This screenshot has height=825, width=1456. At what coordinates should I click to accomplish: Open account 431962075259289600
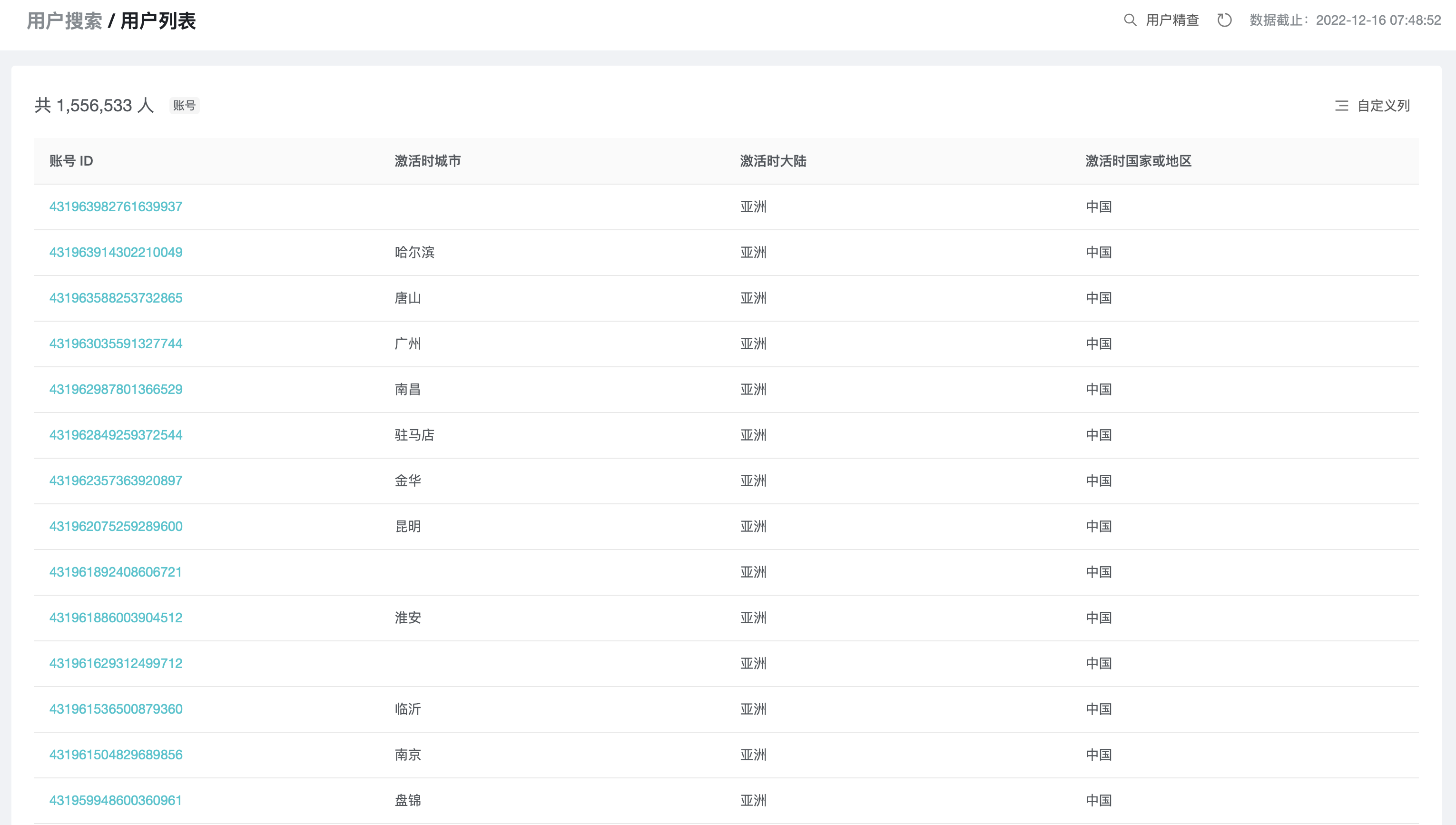pyautogui.click(x=116, y=526)
